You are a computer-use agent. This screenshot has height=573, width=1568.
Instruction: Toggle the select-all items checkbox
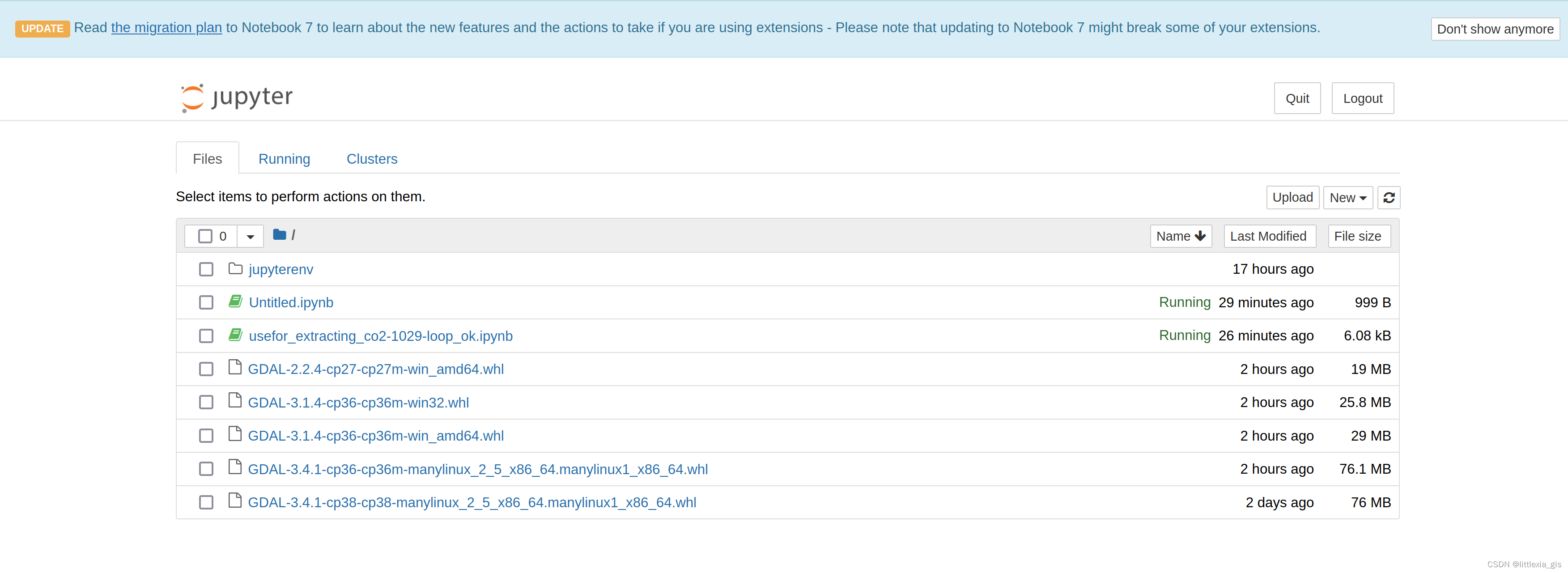(205, 236)
